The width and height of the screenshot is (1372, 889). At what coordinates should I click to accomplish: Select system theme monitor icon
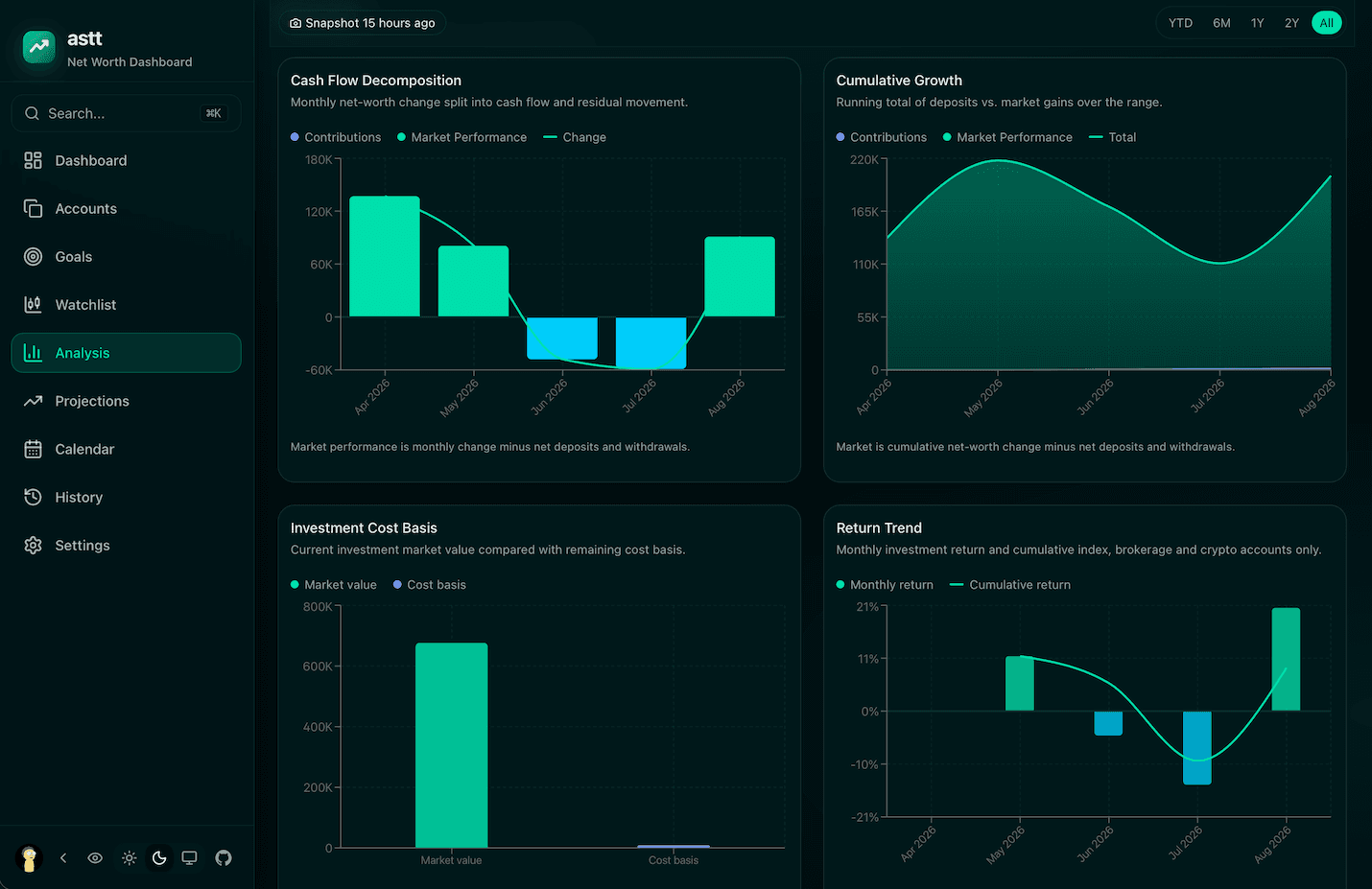tap(190, 858)
